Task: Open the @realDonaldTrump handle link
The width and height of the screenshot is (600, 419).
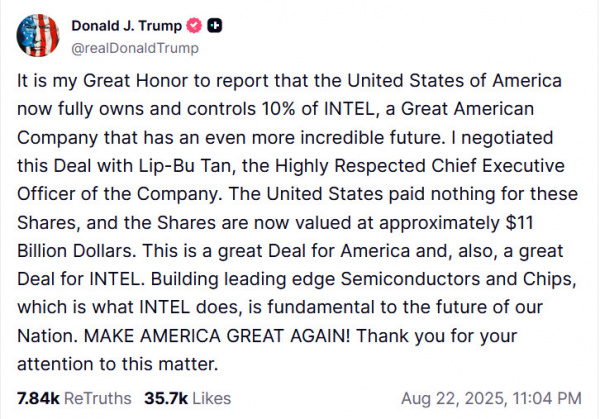Action: (x=133, y=47)
